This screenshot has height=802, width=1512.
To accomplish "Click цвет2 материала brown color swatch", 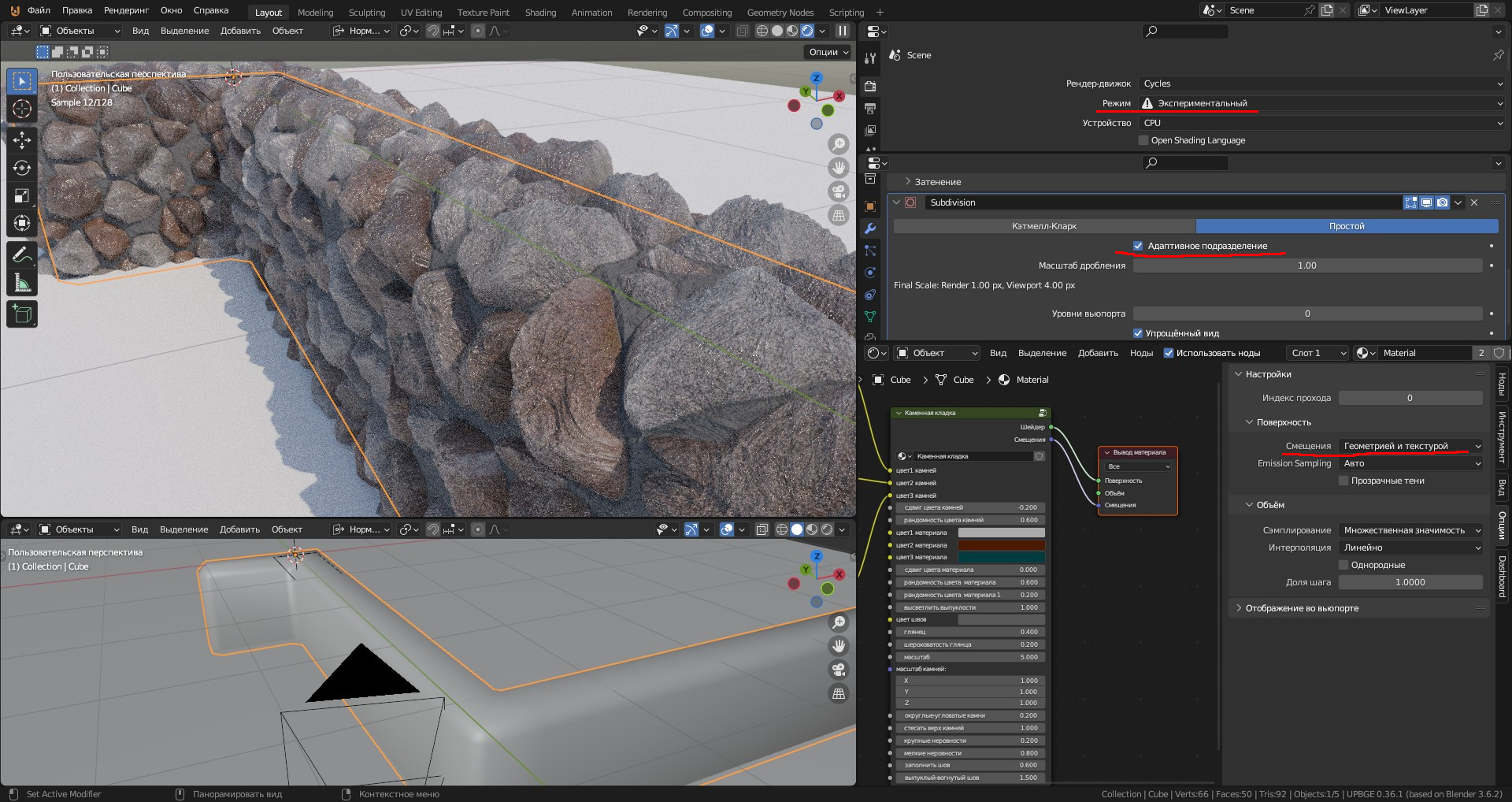I will (1001, 545).
